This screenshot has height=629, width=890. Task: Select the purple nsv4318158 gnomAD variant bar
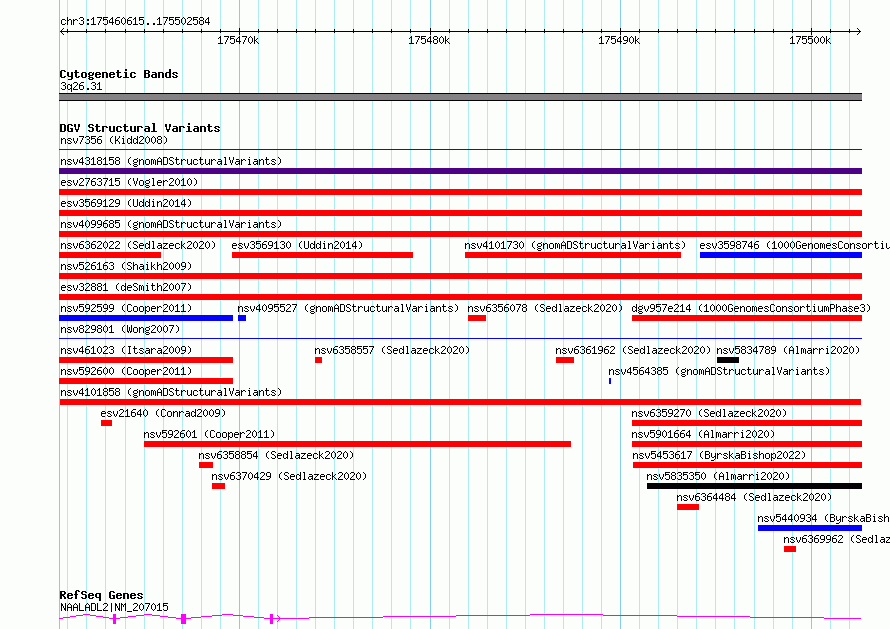460,171
